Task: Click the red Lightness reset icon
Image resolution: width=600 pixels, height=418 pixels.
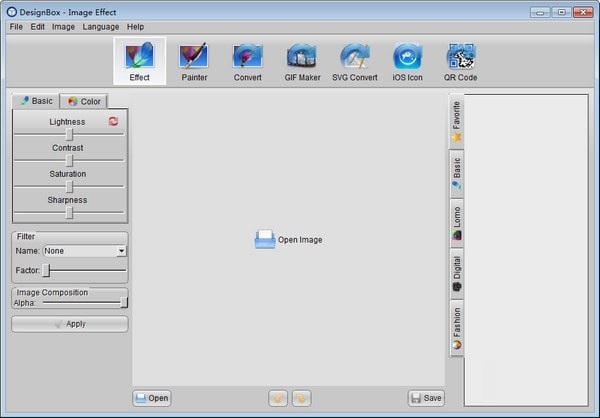Action: pos(113,122)
